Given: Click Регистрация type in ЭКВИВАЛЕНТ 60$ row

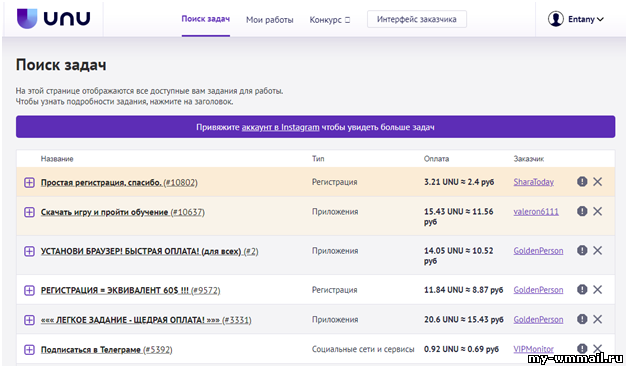Looking at the screenshot, I should 334,290.
